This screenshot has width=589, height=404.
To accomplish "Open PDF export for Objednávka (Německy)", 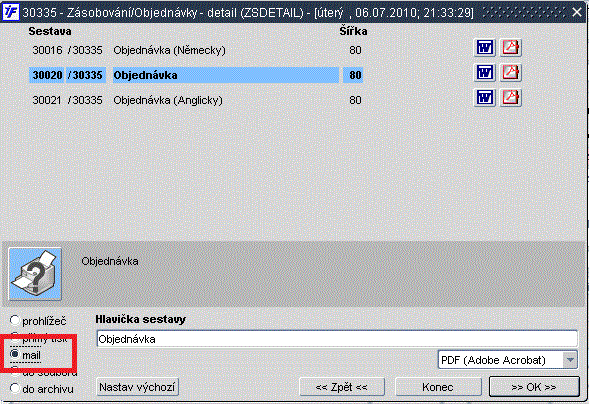I will (x=510, y=48).
